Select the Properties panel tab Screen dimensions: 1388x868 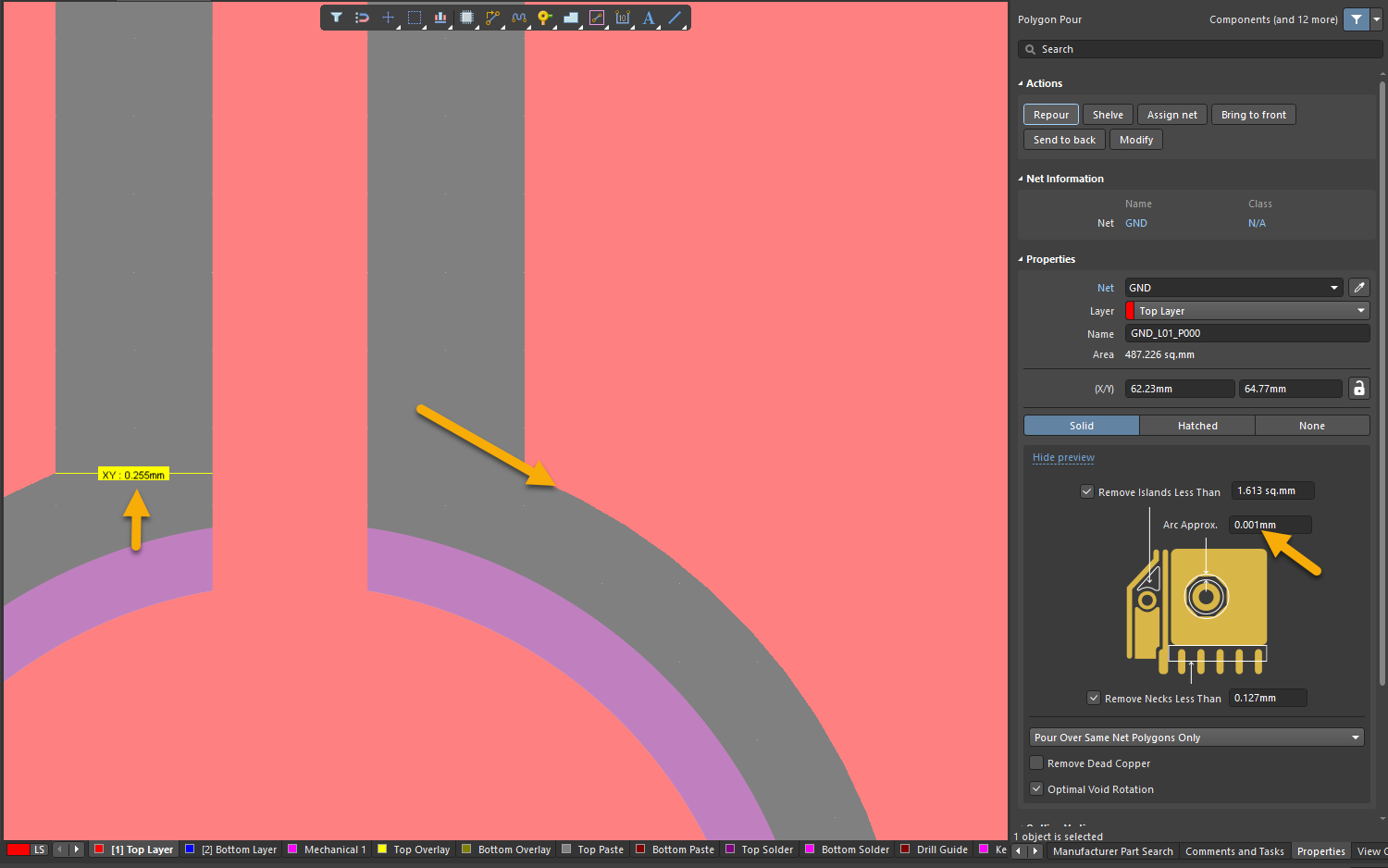click(1321, 851)
